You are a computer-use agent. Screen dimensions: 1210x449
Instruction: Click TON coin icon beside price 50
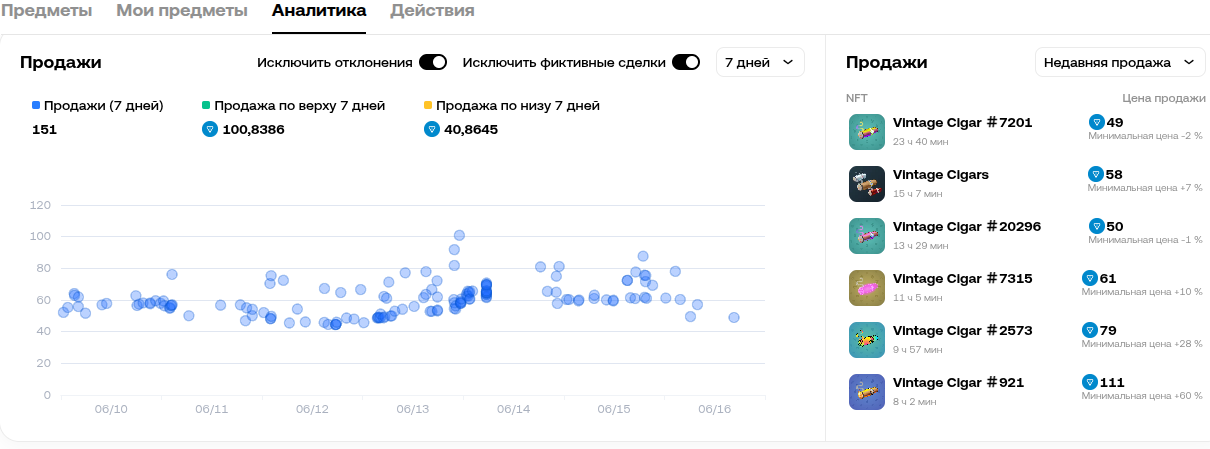point(1097,226)
